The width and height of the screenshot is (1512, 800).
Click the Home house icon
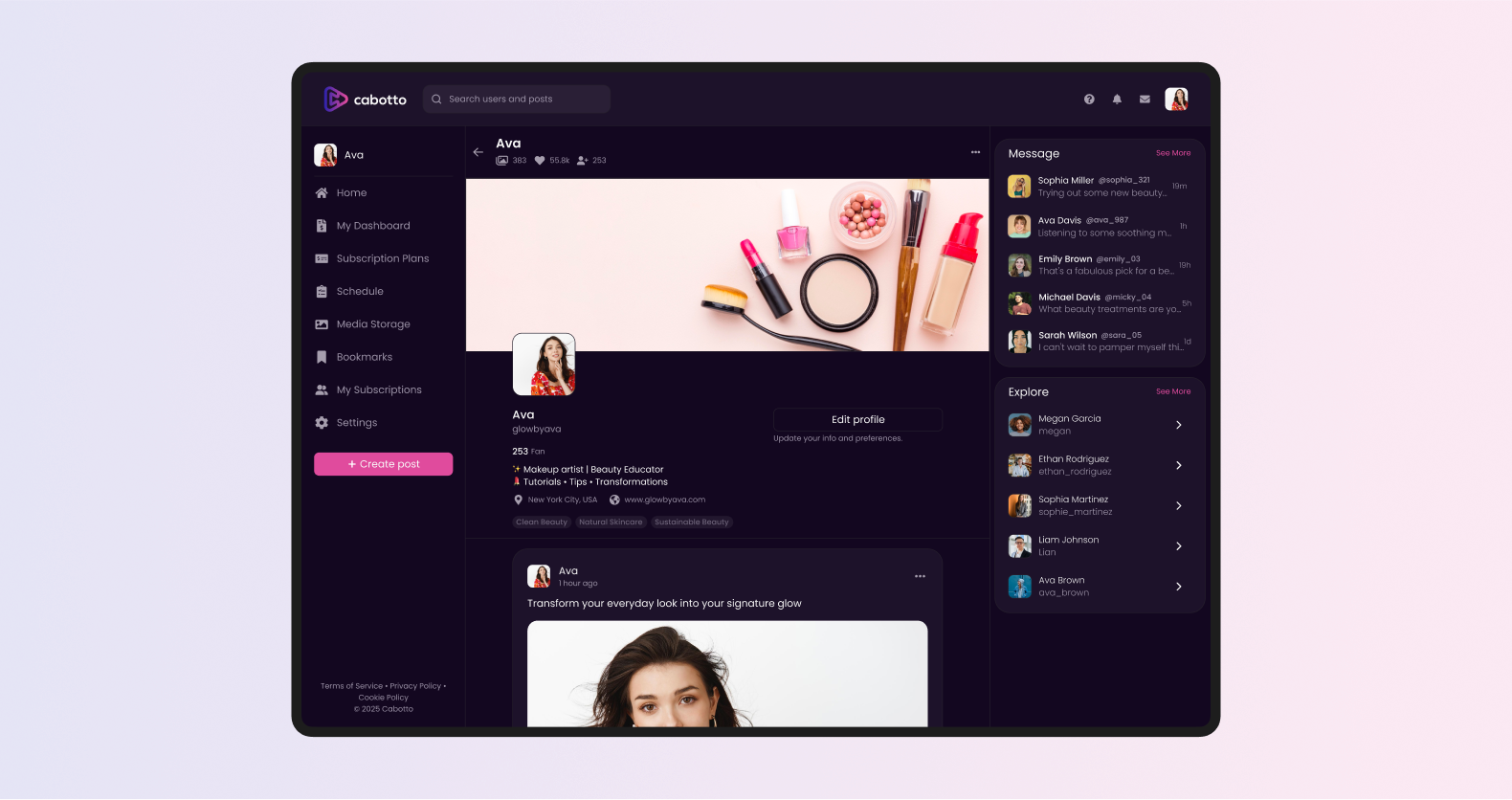click(x=322, y=193)
